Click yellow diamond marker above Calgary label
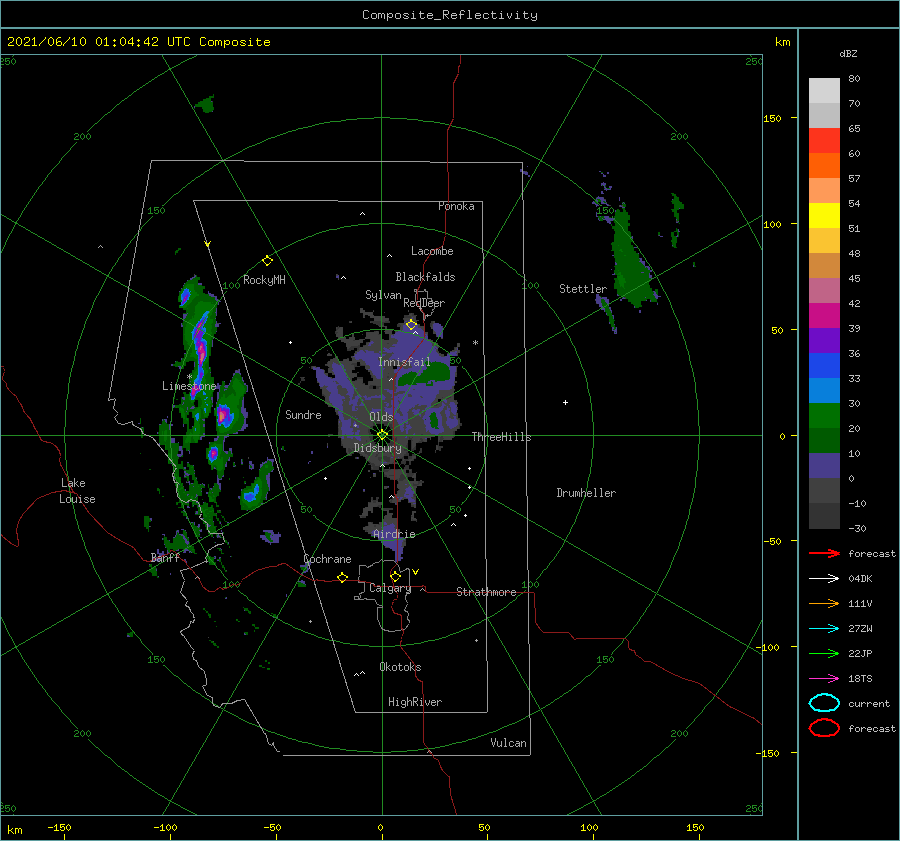 (x=395, y=576)
